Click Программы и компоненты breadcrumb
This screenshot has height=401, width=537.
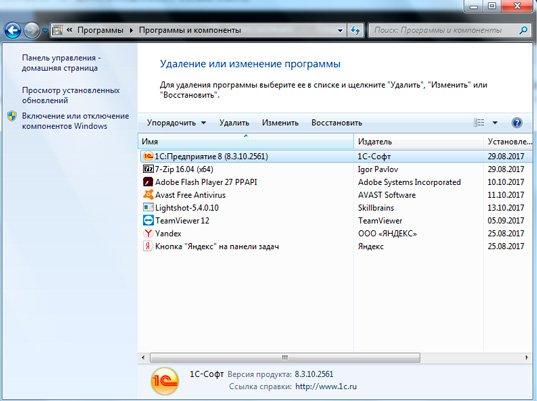click(x=190, y=30)
